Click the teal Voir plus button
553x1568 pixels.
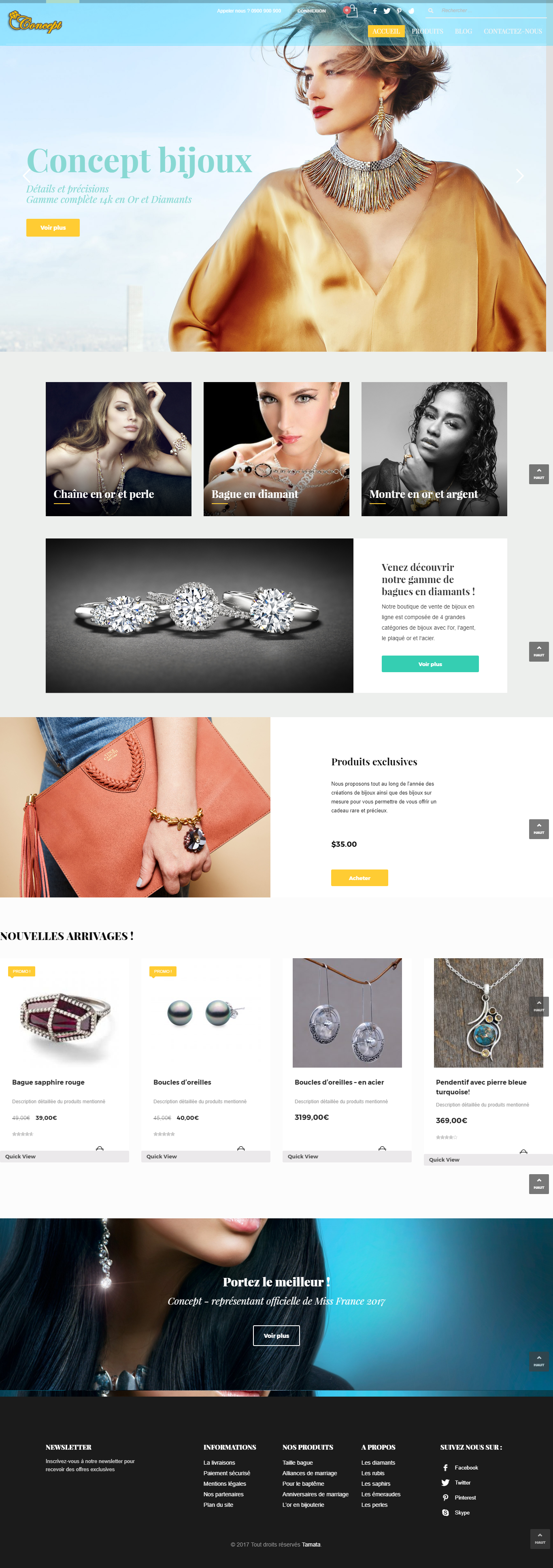(x=430, y=664)
